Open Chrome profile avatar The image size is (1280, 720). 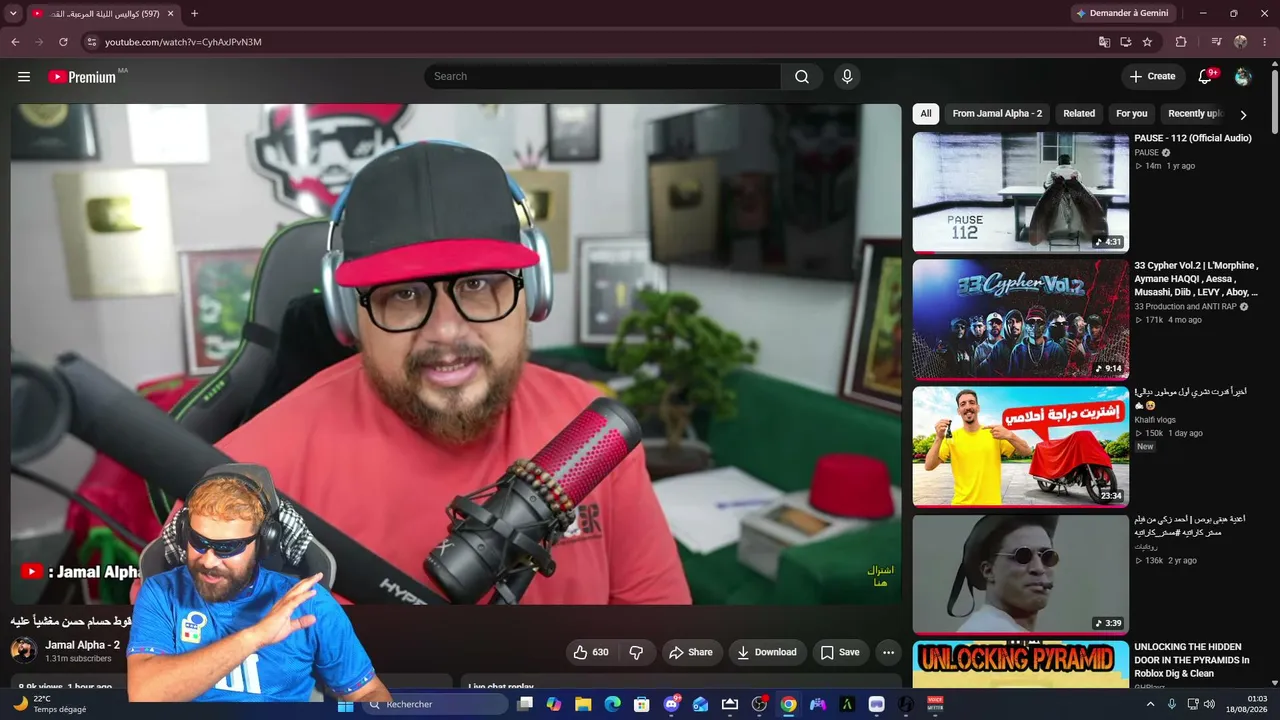1240,42
